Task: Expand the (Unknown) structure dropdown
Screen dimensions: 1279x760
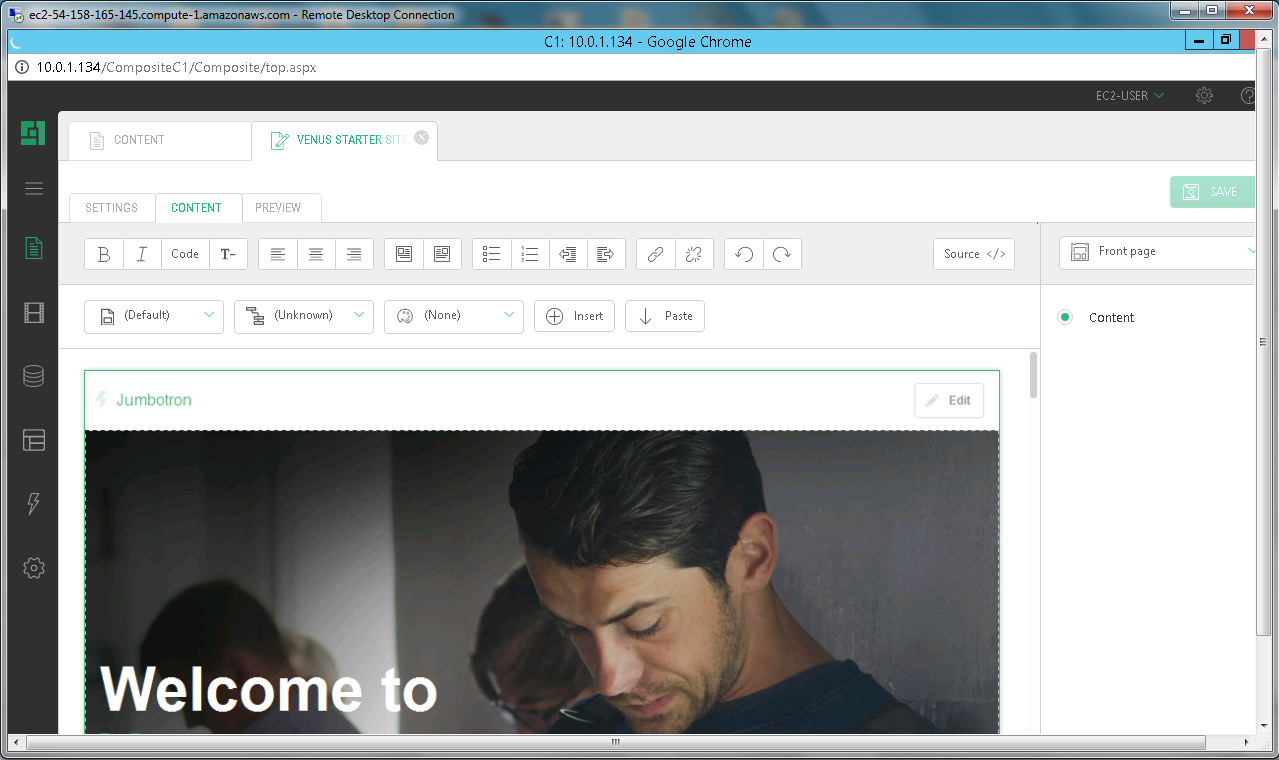Action: coord(304,316)
